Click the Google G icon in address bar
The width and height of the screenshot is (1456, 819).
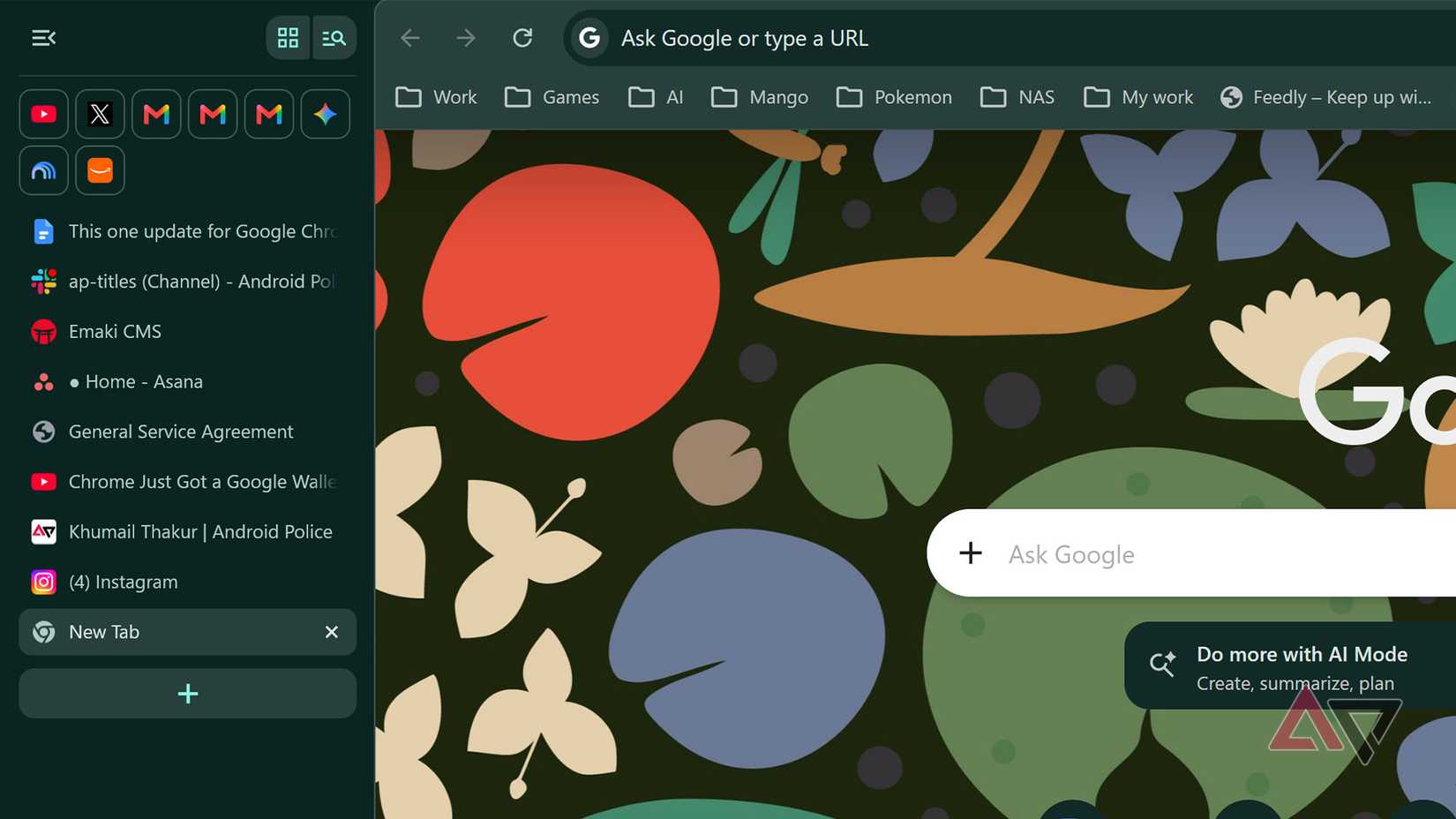tap(589, 38)
